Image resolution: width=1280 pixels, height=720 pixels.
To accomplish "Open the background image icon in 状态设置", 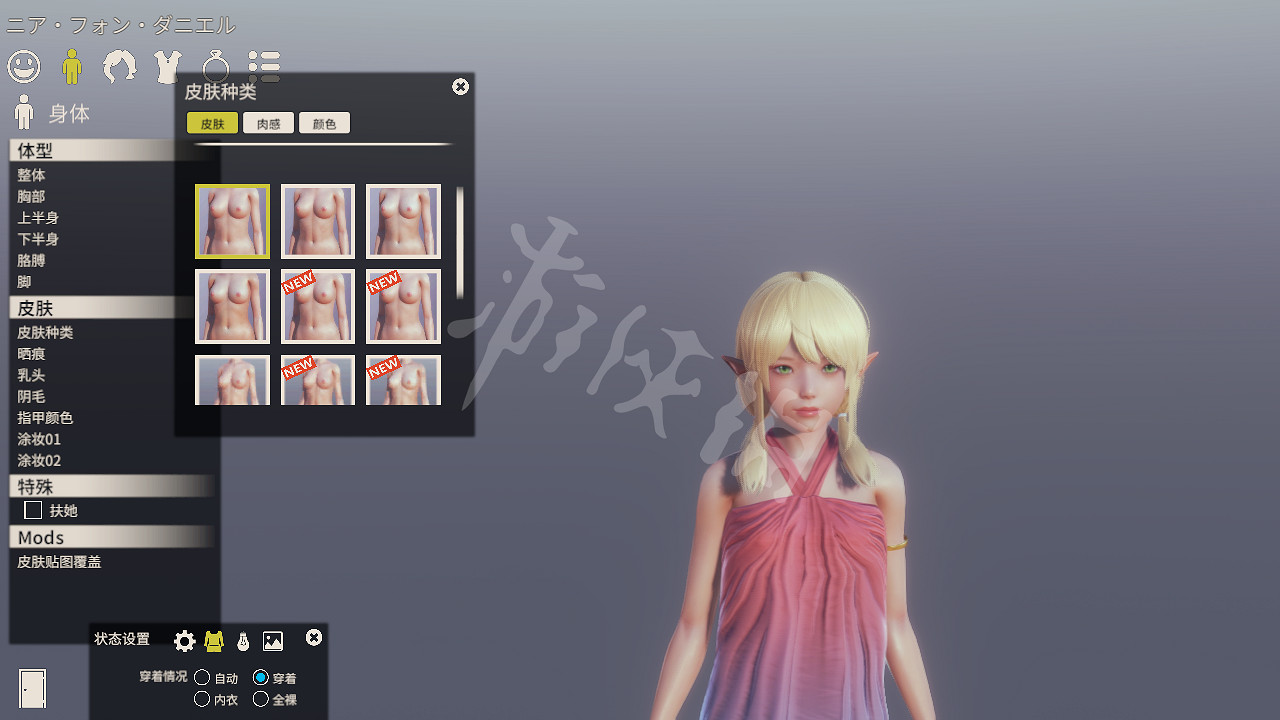I will click(273, 641).
